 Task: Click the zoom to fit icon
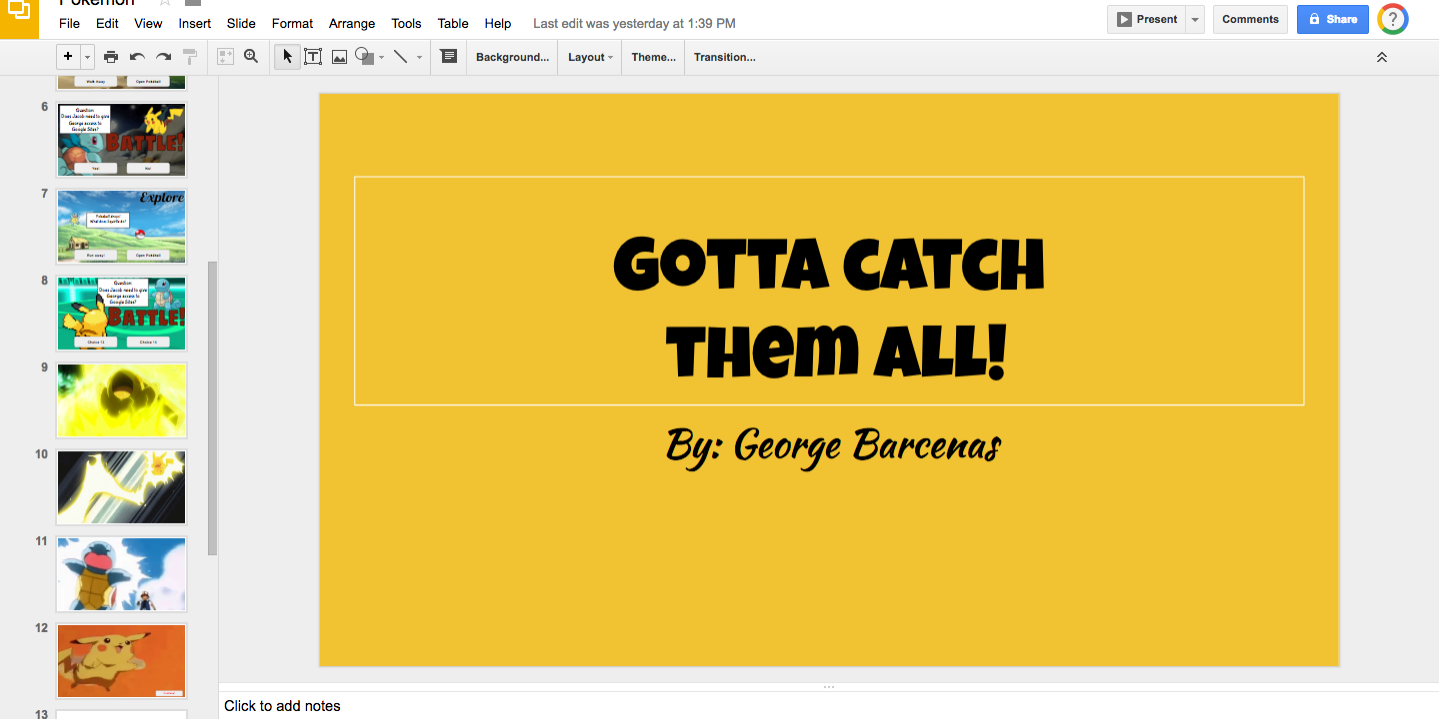pos(225,57)
